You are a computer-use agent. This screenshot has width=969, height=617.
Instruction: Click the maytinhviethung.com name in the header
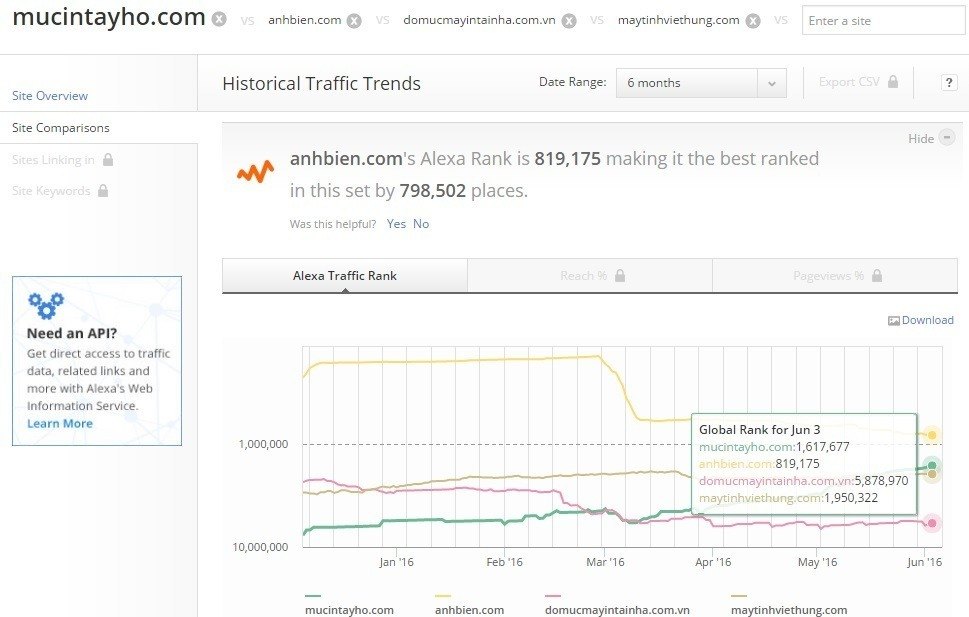(x=679, y=20)
